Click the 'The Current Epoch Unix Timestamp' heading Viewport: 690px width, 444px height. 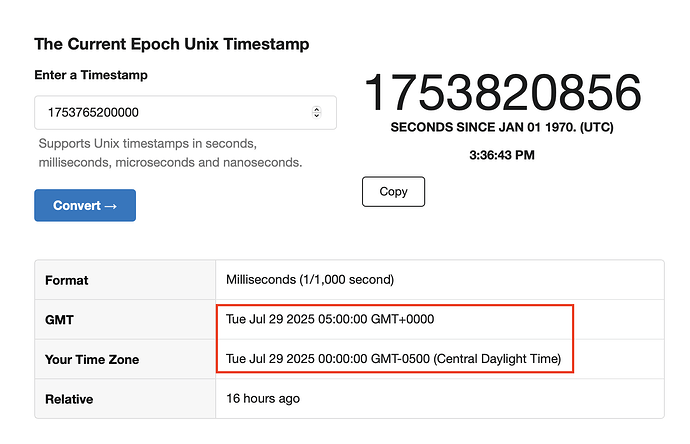click(172, 44)
